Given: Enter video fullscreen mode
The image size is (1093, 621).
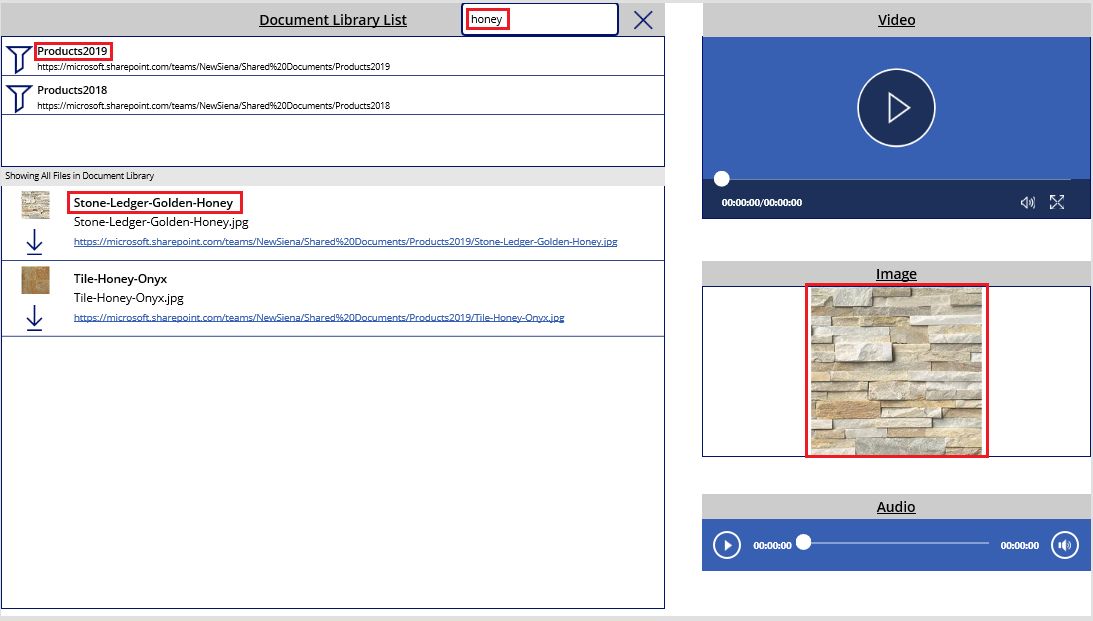Looking at the screenshot, I should pyautogui.click(x=1057, y=202).
